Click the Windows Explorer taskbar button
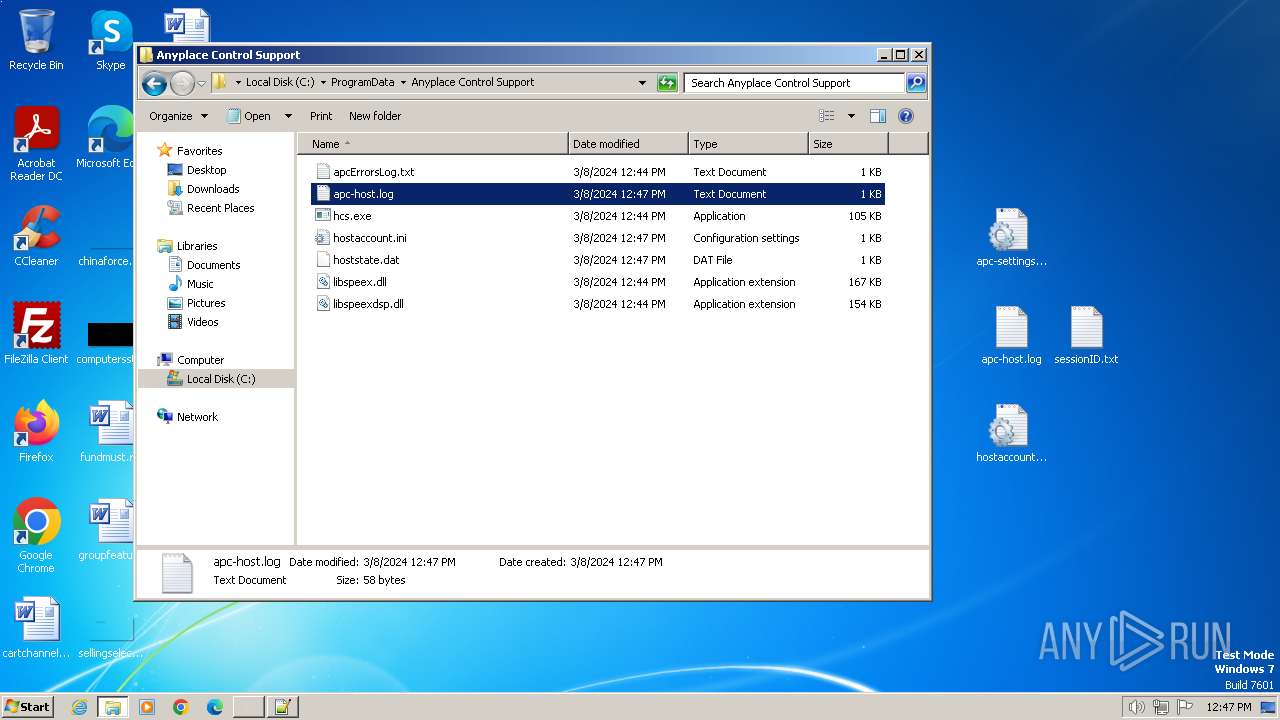This screenshot has width=1280, height=720. point(112,707)
